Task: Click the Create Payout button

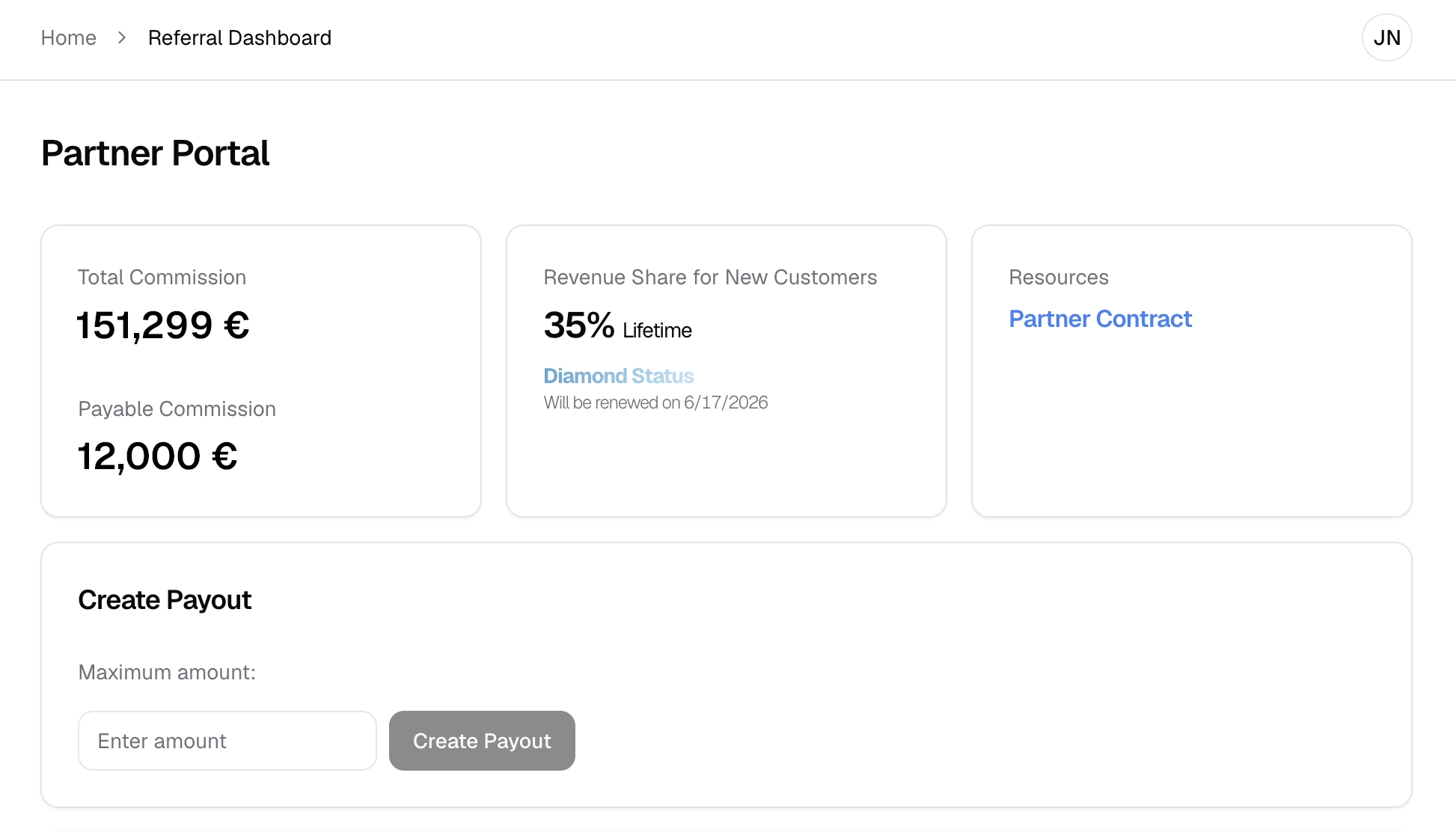Action: [x=482, y=741]
